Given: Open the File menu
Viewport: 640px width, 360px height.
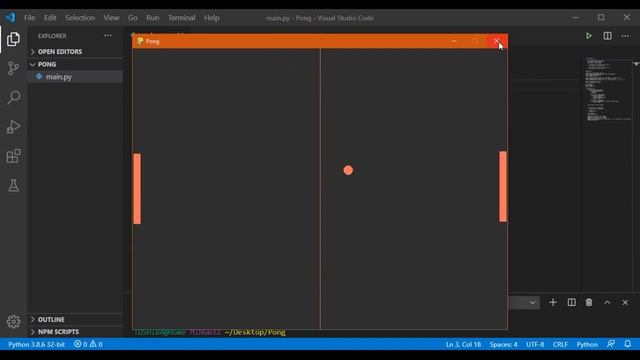Looking at the screenshot, I should tap(29, 18).
